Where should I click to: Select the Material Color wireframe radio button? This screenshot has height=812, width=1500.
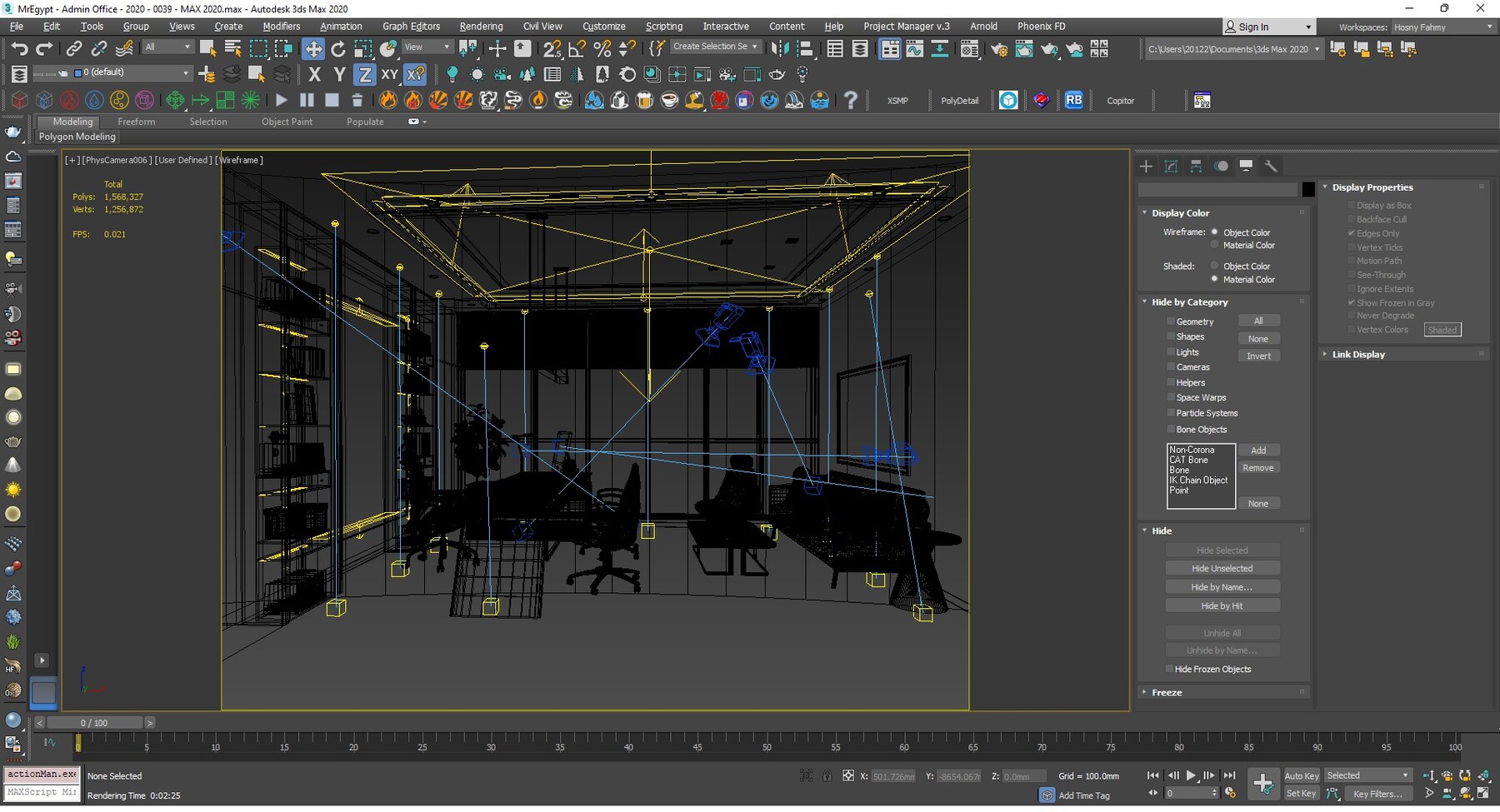point(1215,245)
